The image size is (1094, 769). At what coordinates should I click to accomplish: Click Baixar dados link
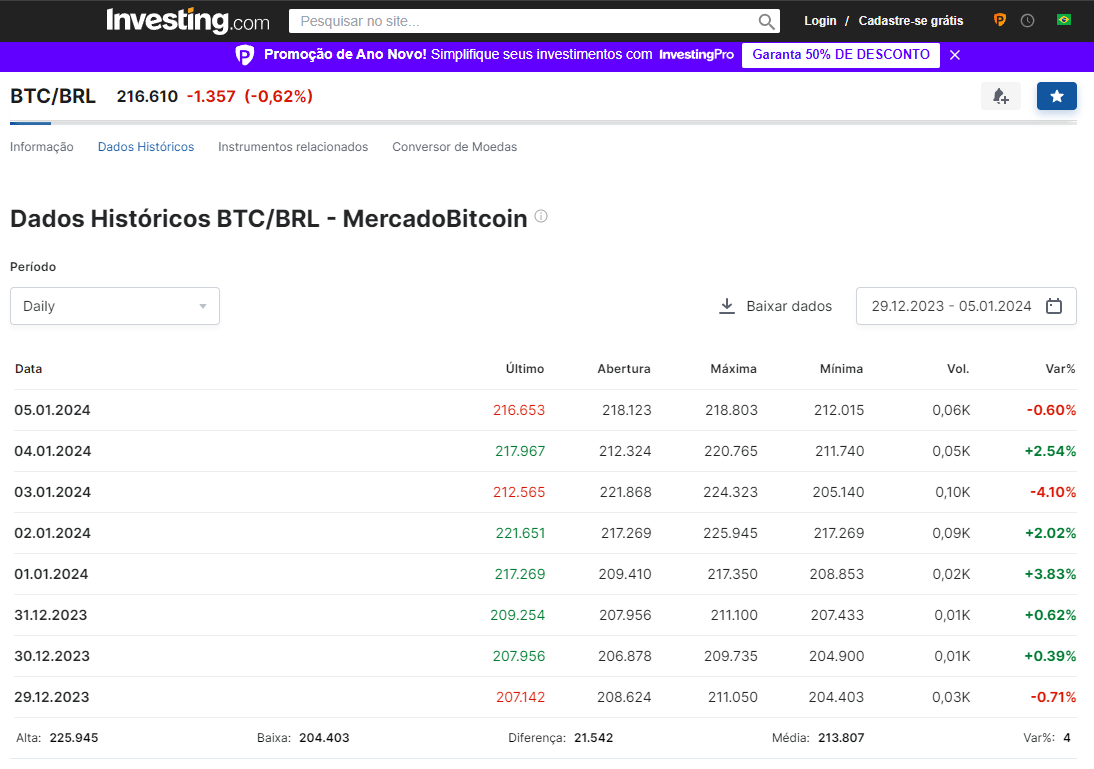click(x=789, y=306)
